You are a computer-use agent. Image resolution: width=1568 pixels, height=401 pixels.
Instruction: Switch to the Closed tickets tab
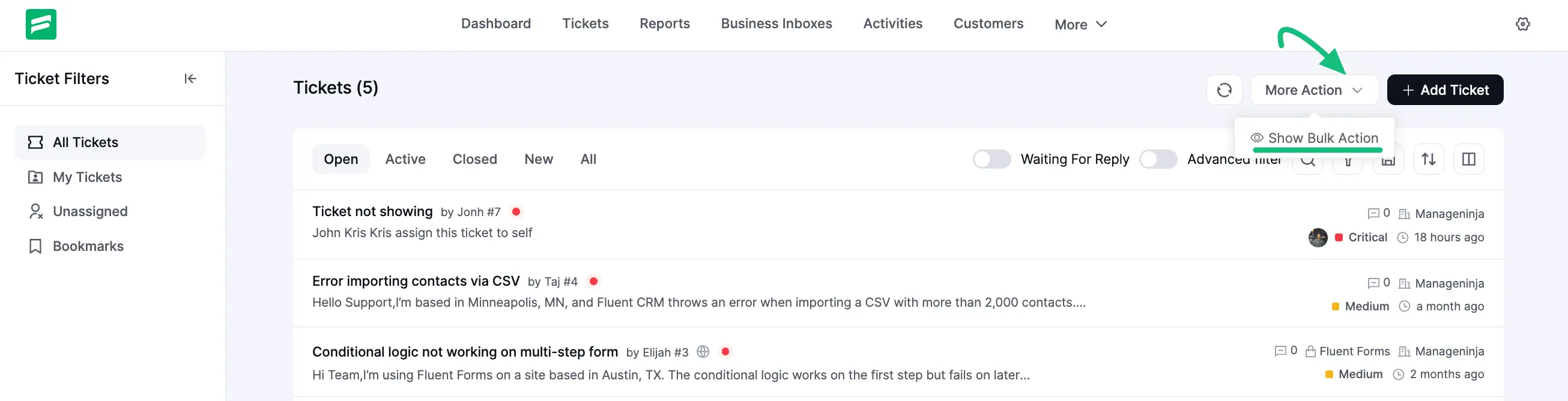point(474,160)
